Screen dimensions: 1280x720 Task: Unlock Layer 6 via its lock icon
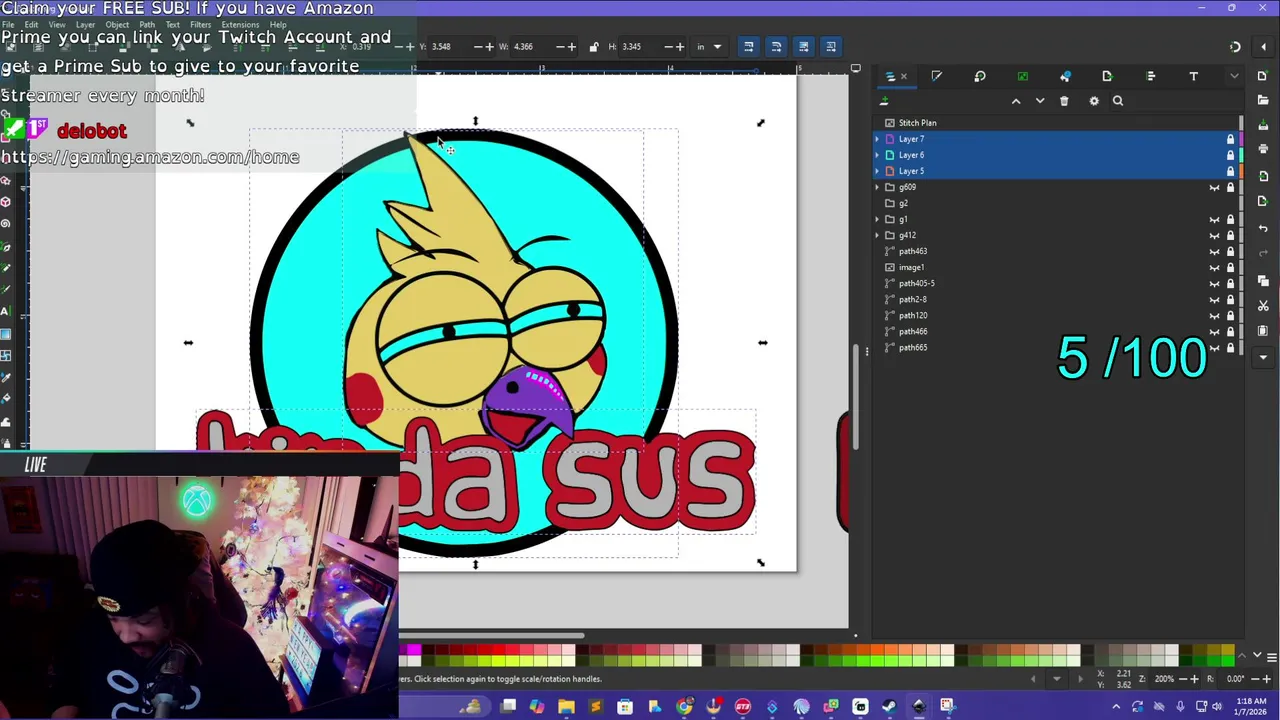1230,155
